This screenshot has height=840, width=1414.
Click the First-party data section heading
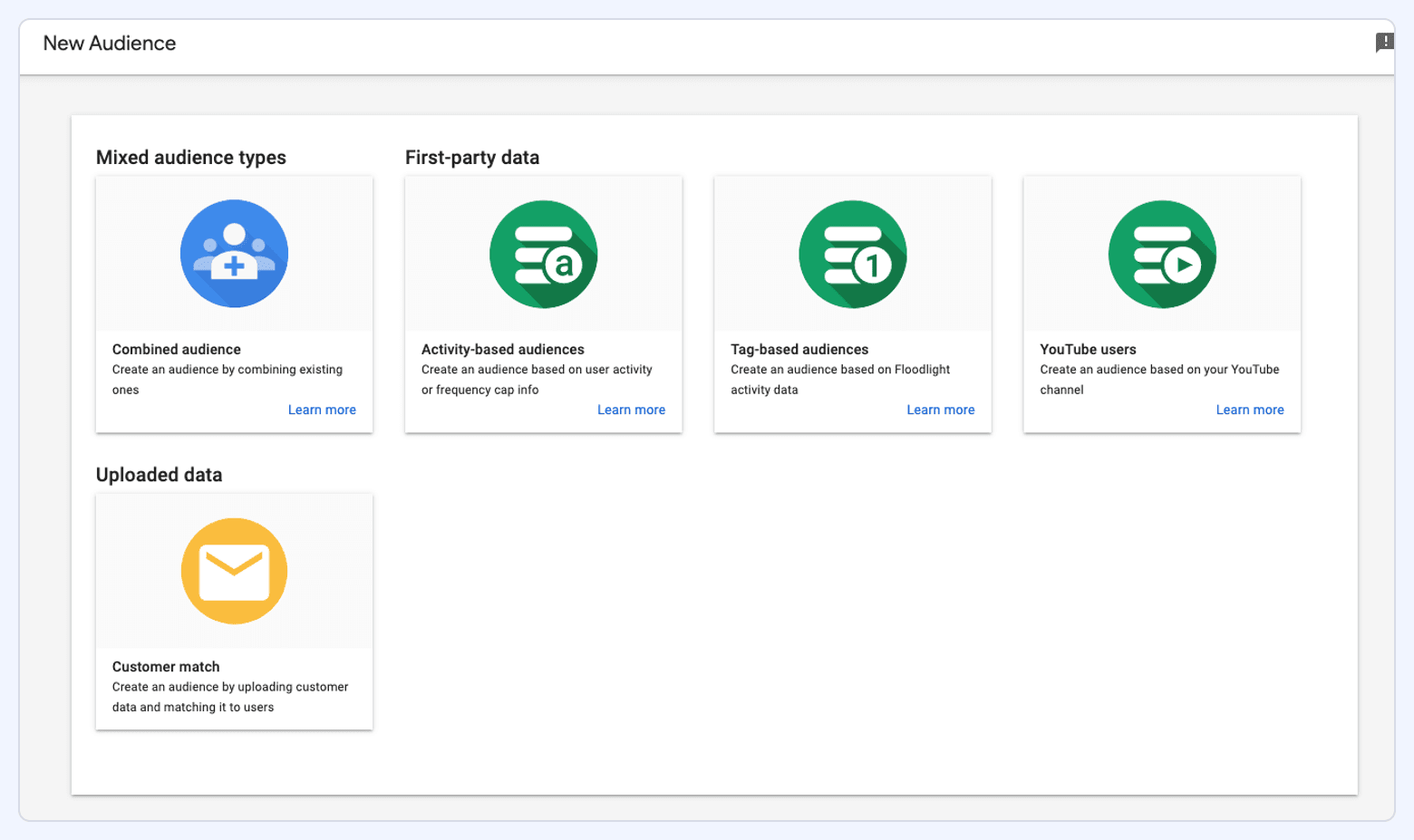[x=472, y=157]
